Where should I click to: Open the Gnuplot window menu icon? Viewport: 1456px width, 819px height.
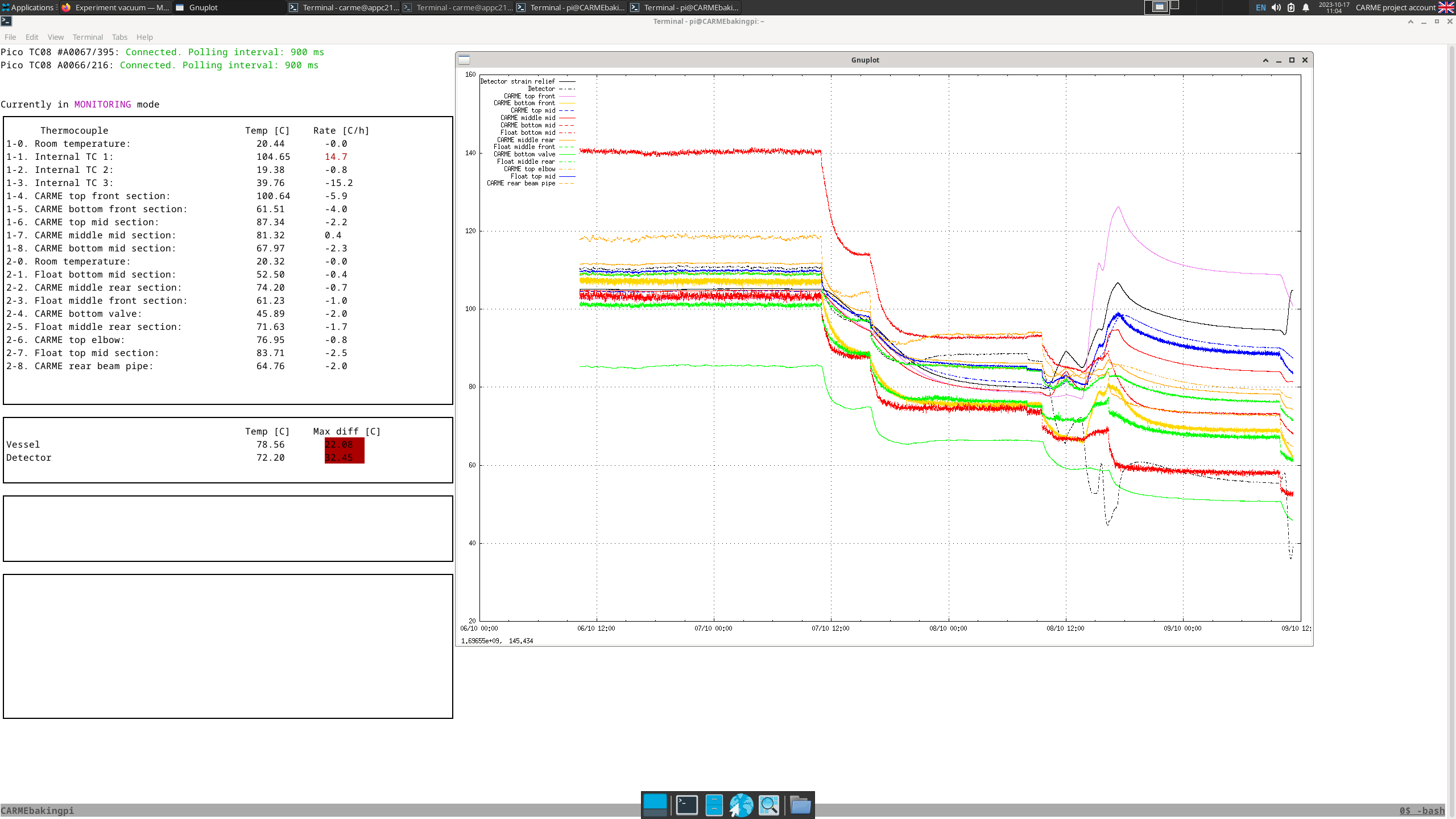pyautogui.click(x=464, y=60)
